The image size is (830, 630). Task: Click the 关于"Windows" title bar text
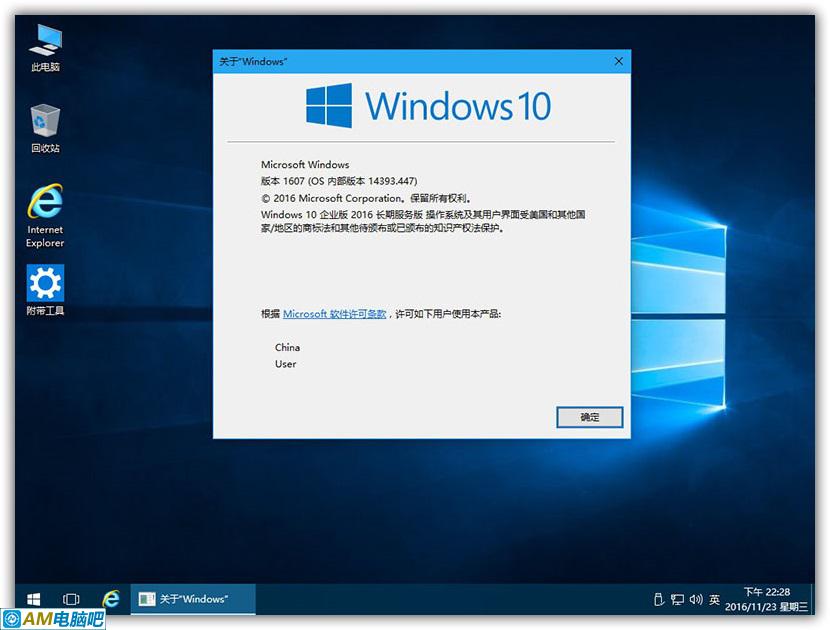[253, 61]
